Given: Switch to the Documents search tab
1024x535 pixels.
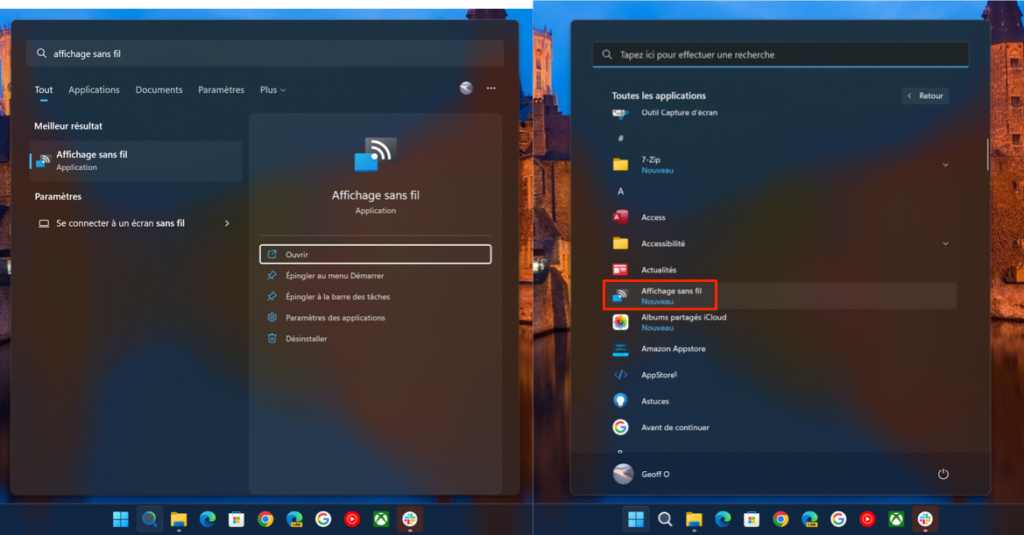Looking at the screenshot, I should click(x=159, y=90).
